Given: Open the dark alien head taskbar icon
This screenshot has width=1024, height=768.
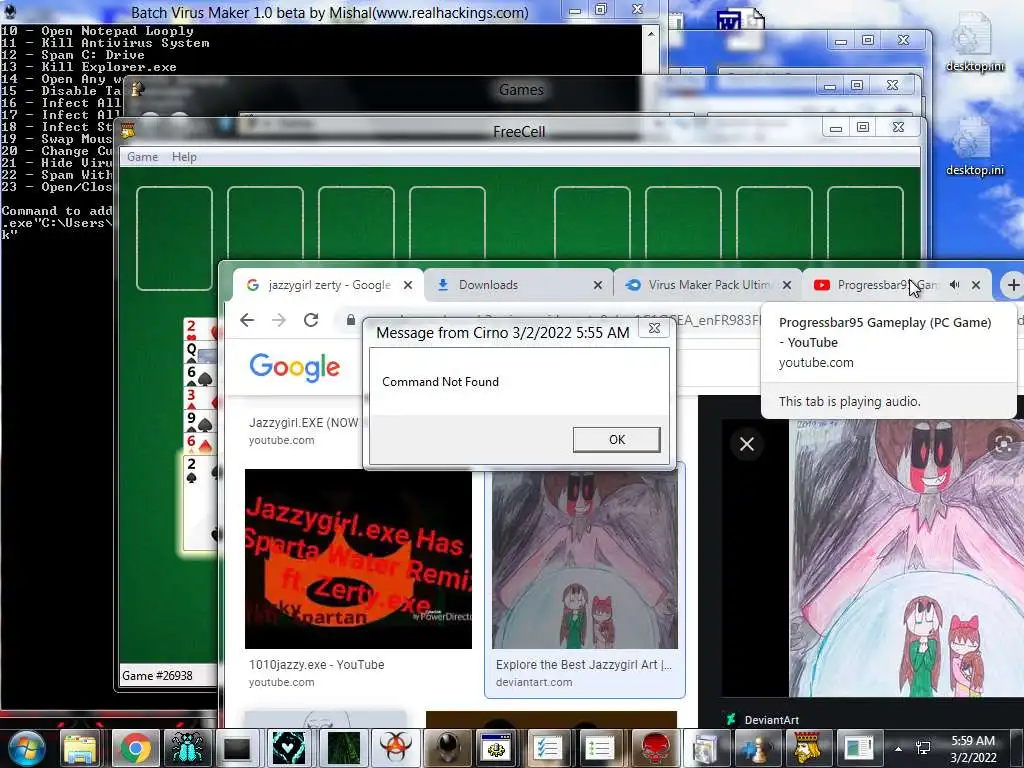Looking at the screenshot, I should point(448,748).
